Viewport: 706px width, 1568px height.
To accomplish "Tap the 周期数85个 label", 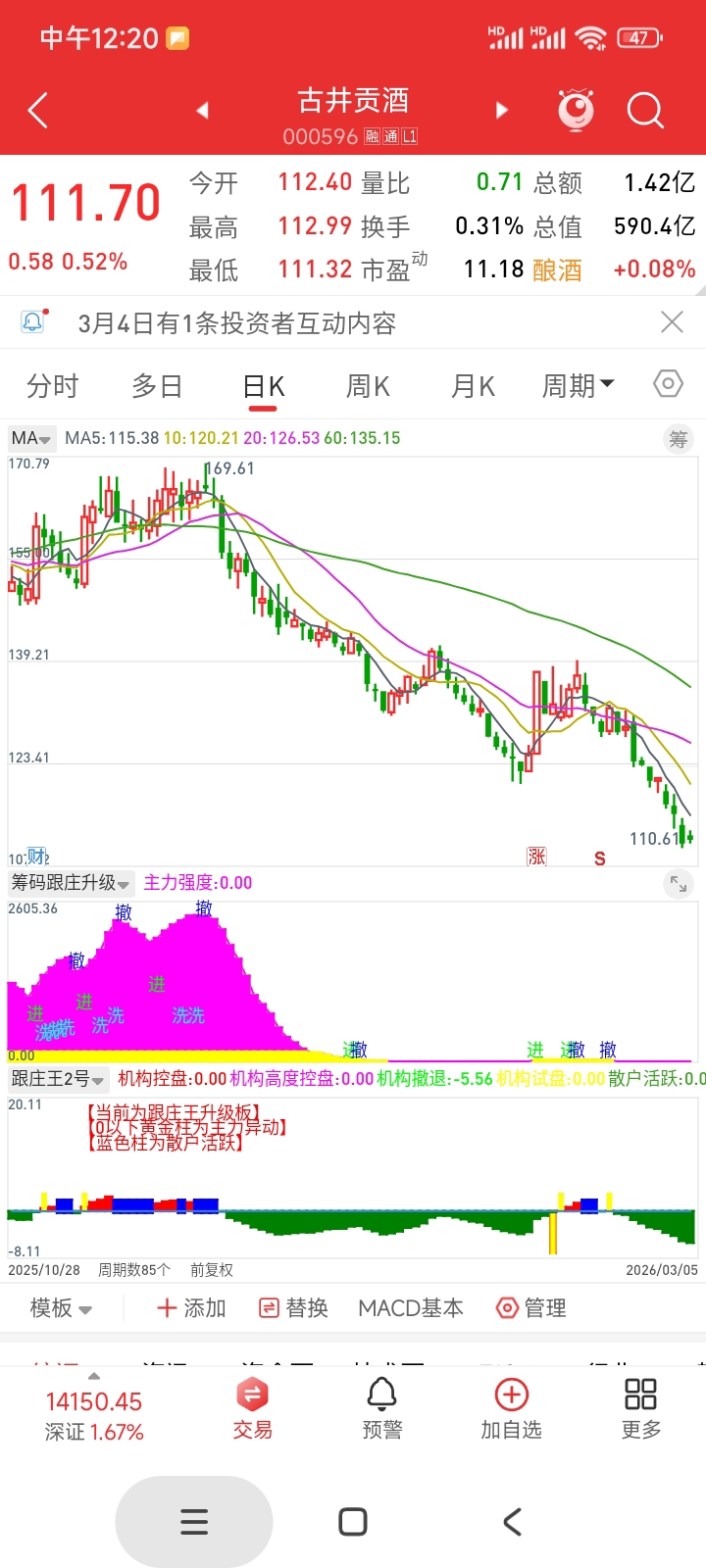I will pos(134,1270).
